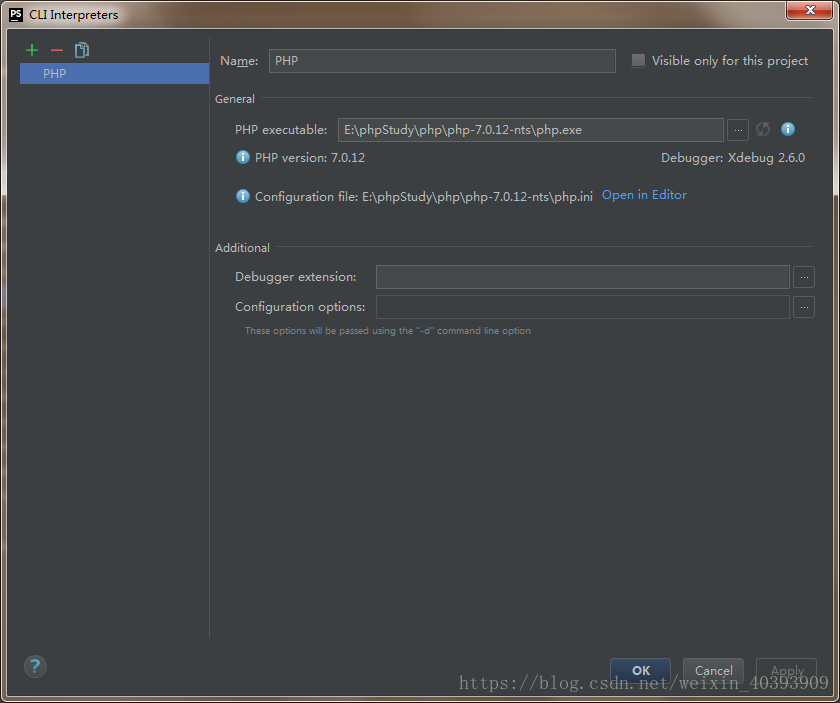Add a new PHP interpreter

pos(31,49)
